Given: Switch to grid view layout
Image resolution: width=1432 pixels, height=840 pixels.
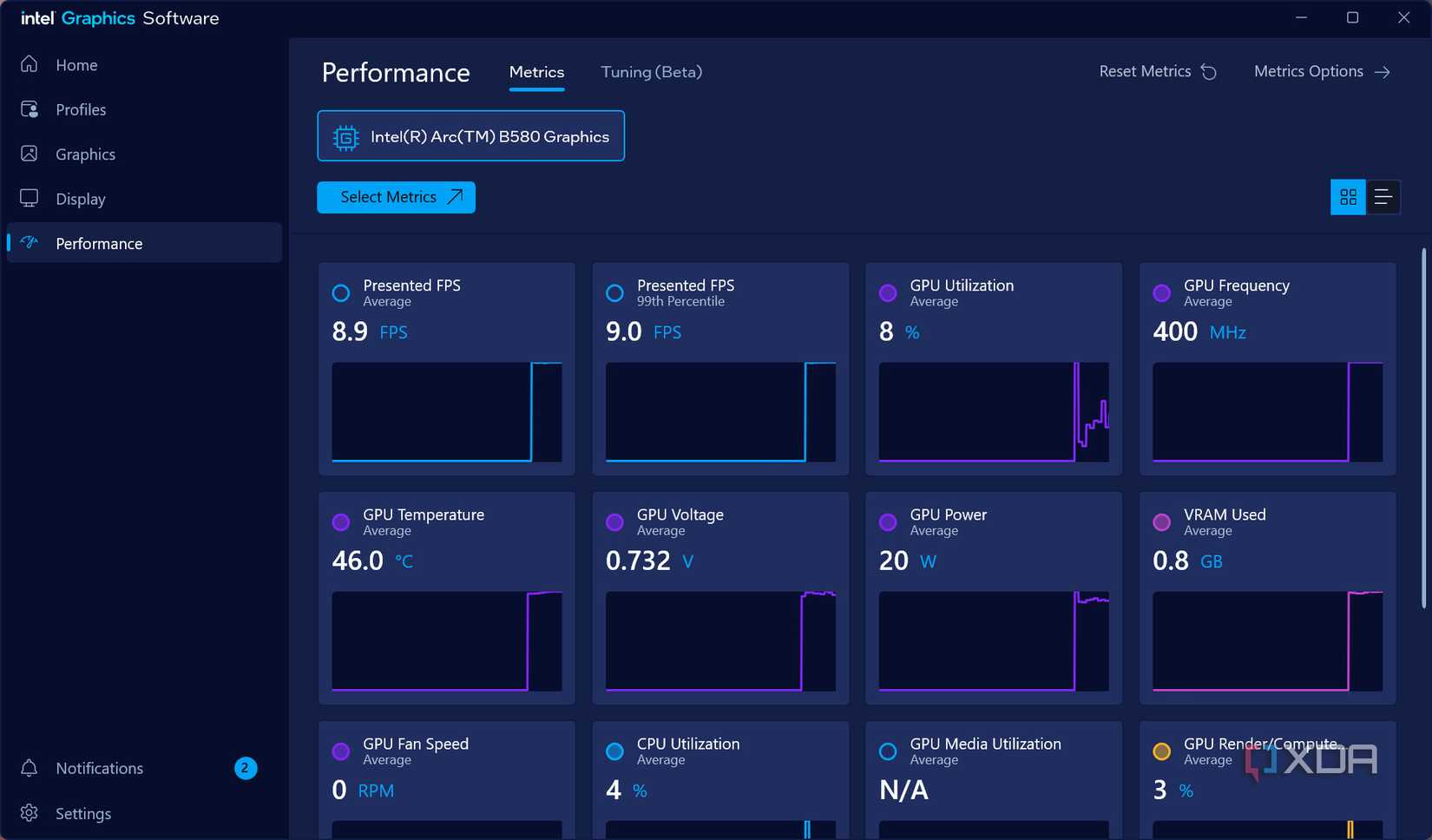Looking at the screenshot, I should coord(1348,197).
